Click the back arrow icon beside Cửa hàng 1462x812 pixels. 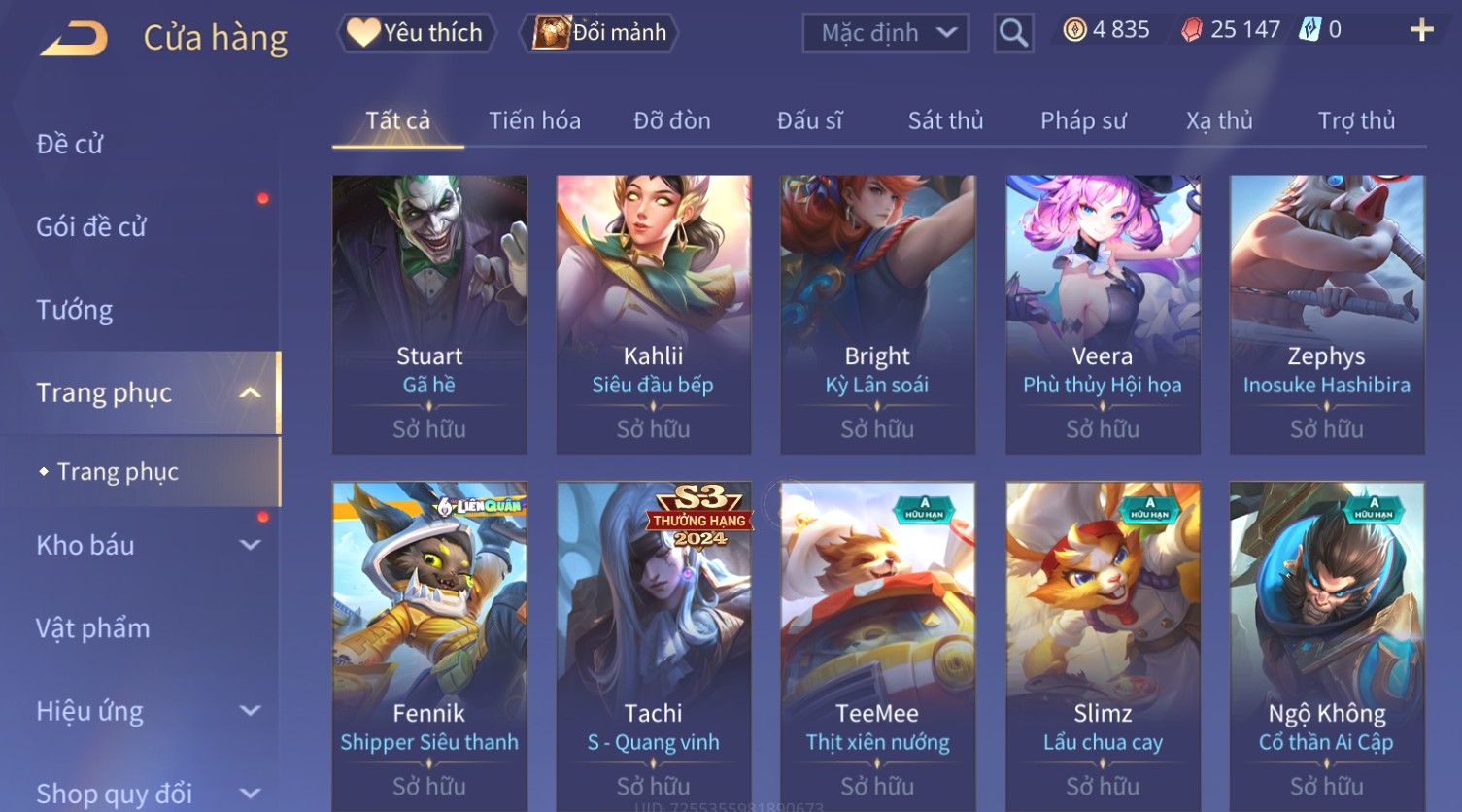tap(75, 39)
